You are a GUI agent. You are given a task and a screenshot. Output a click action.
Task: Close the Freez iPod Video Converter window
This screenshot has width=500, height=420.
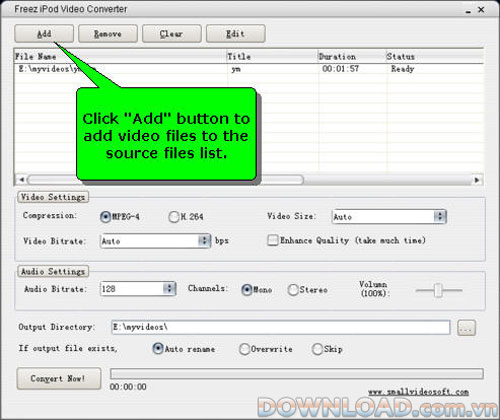click(481, 10)
